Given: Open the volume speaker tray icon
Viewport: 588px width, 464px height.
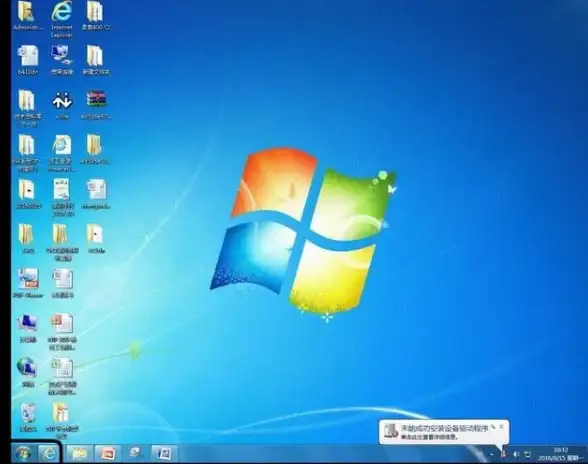Looking at the screenshot, I should 516,454.
